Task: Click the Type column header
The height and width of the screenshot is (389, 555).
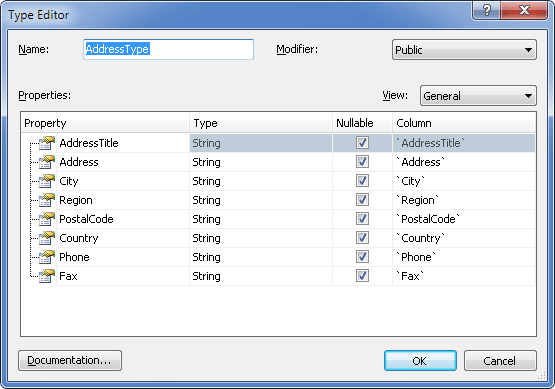Action: (x=261, y=123)
